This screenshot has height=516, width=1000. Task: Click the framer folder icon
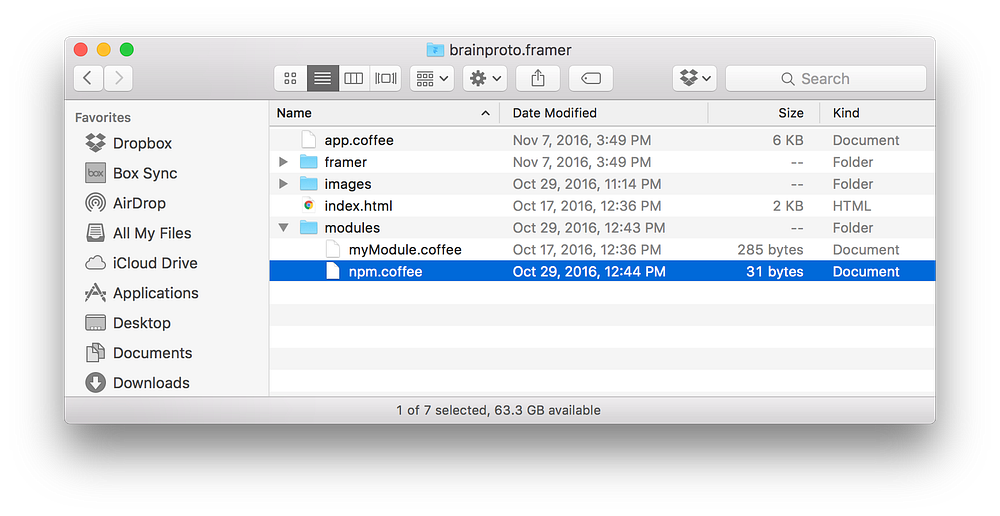309,162
